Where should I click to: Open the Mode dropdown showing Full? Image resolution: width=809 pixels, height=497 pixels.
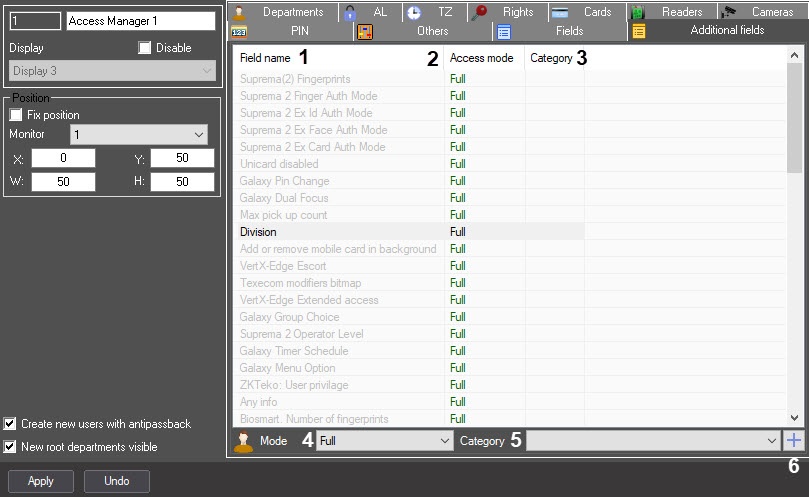384,441
